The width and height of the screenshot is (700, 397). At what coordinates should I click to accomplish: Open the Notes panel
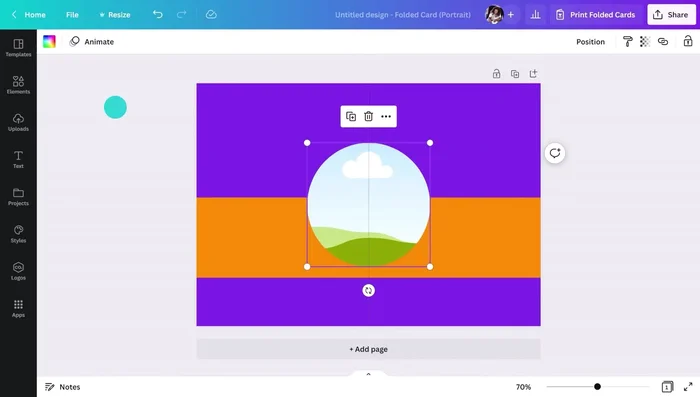tap(62, 387)
